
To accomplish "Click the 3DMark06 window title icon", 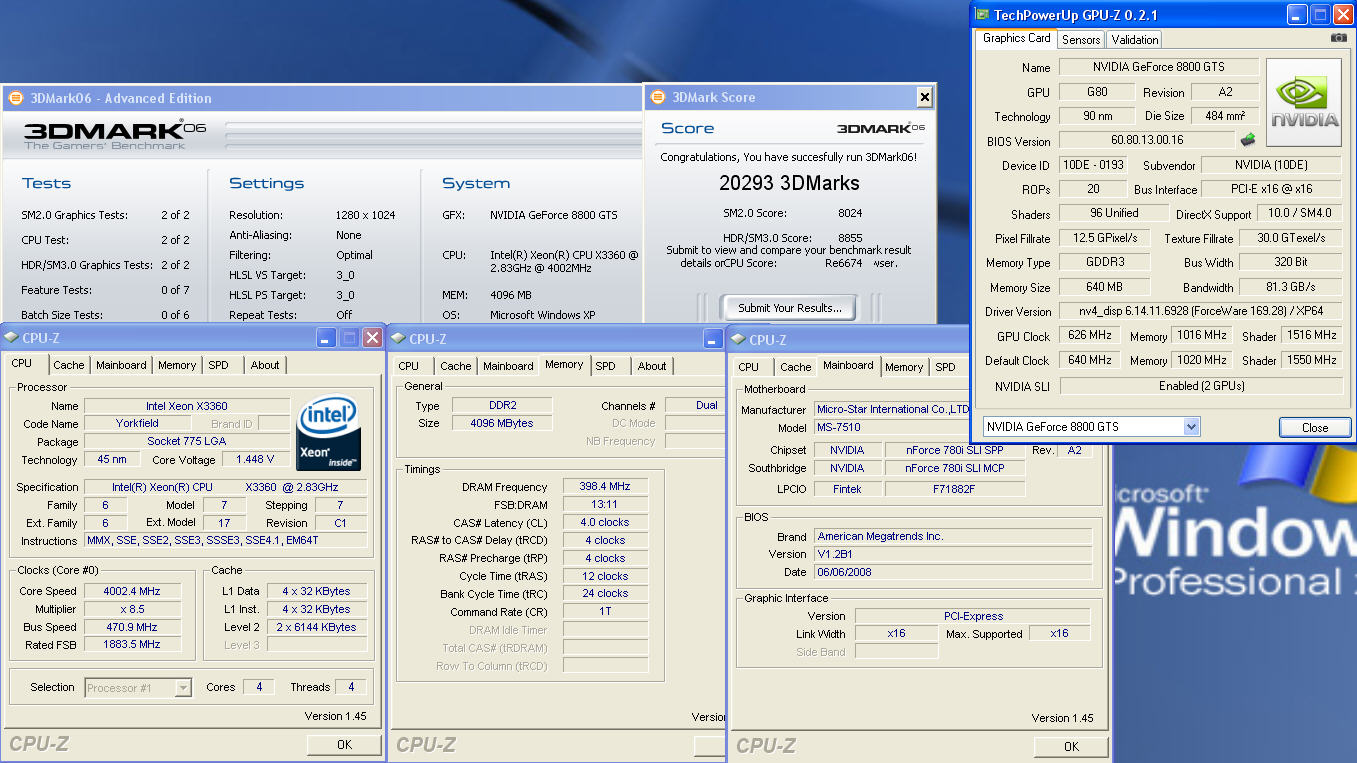I will (x=15, y=98).
